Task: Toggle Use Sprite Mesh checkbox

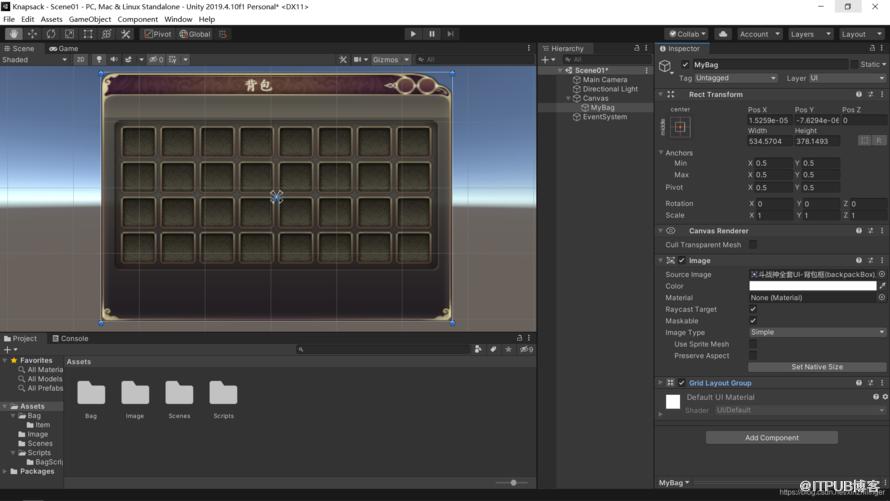Action: tap(753, 344)
